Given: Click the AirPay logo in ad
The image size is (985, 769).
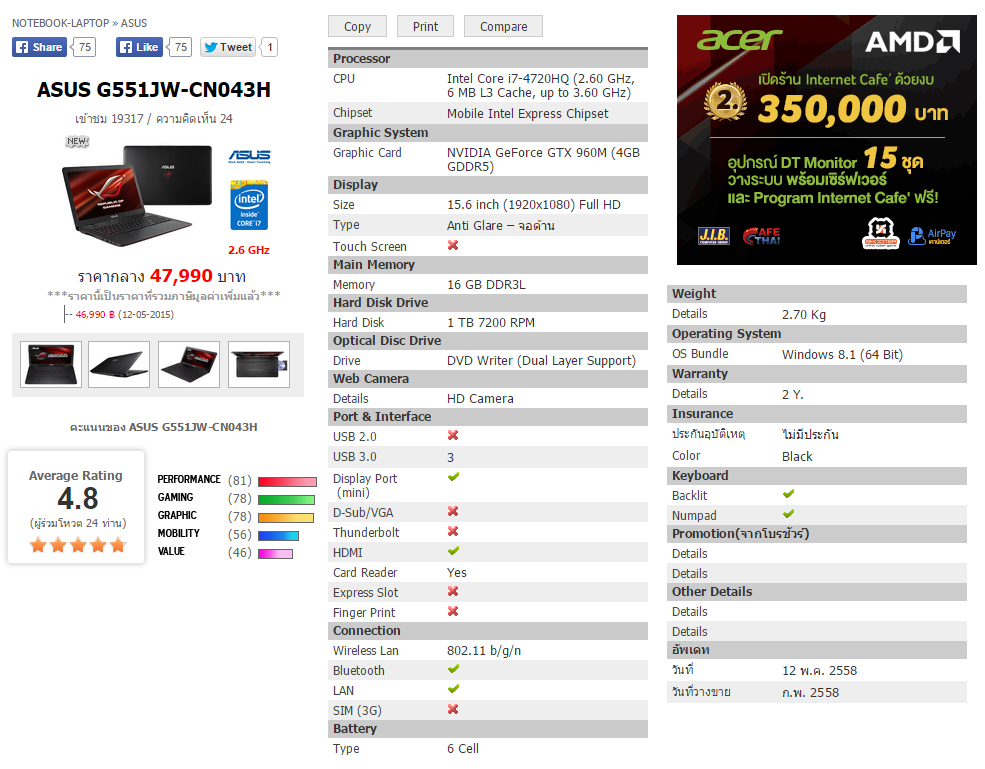Looking at the screenshot, I should [x=933, y=236].
